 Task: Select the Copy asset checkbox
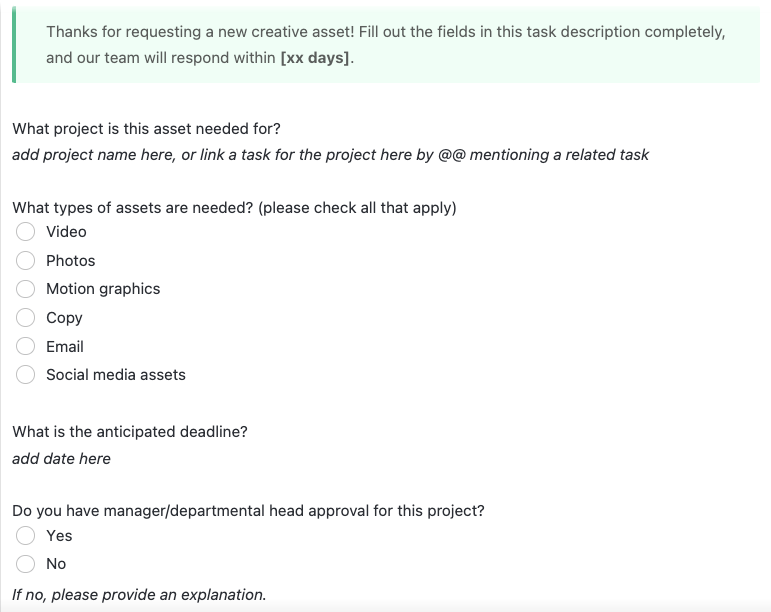27,318
